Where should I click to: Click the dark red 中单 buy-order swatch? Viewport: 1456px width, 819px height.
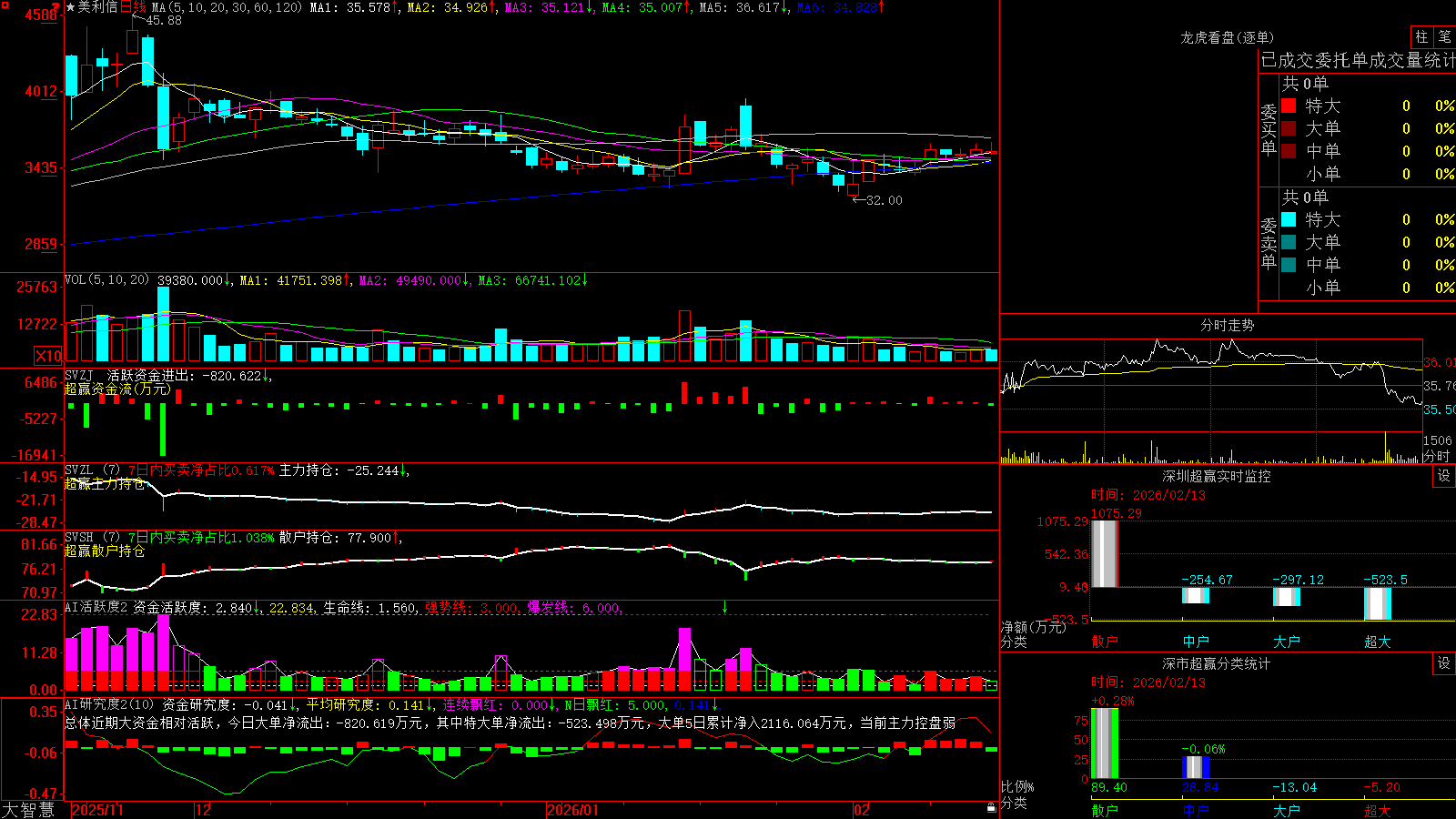[x=1289, y=151]
